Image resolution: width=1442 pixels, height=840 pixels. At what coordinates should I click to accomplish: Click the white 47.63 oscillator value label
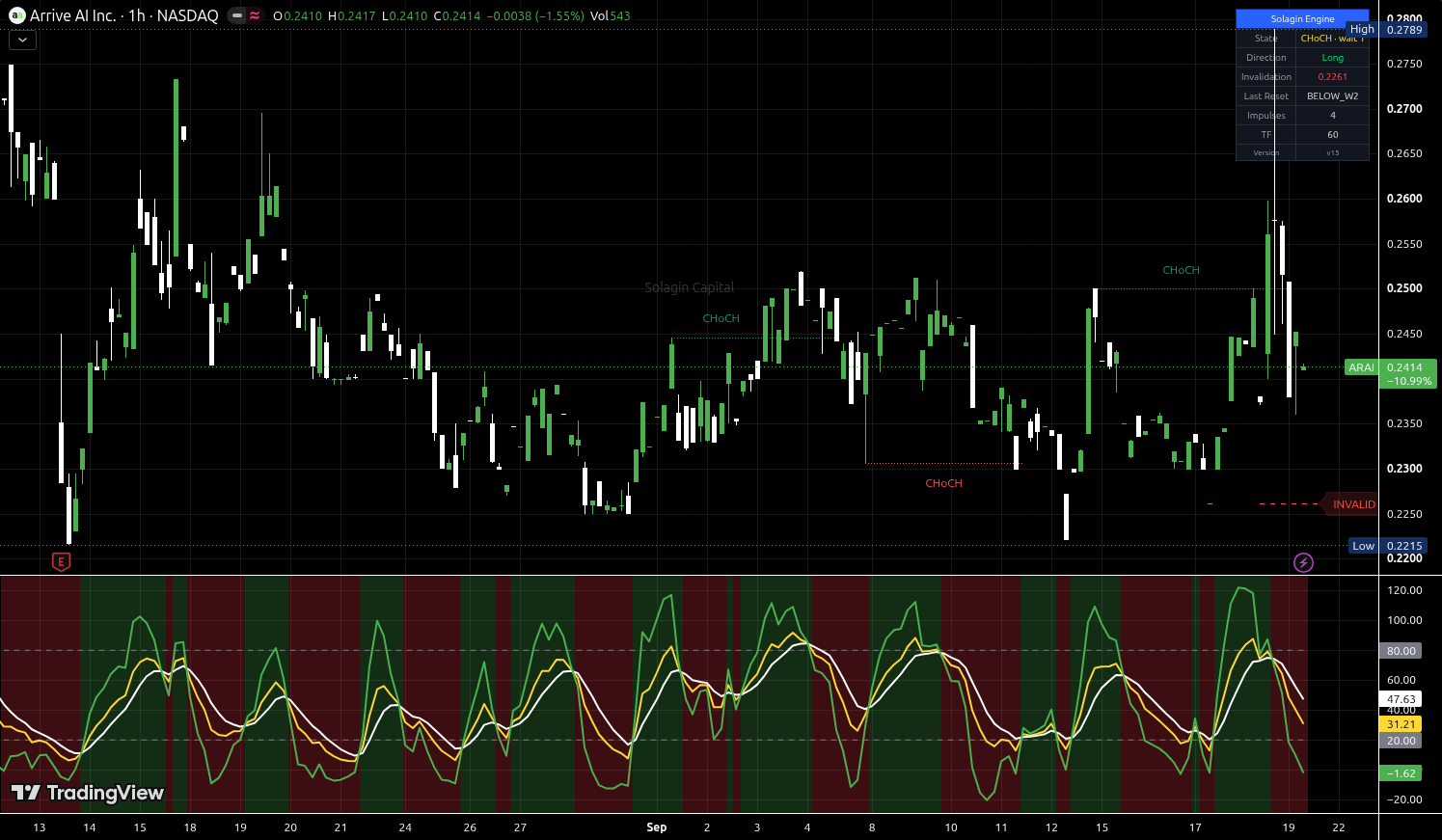pyautogui.click(x=1401, y=699)
